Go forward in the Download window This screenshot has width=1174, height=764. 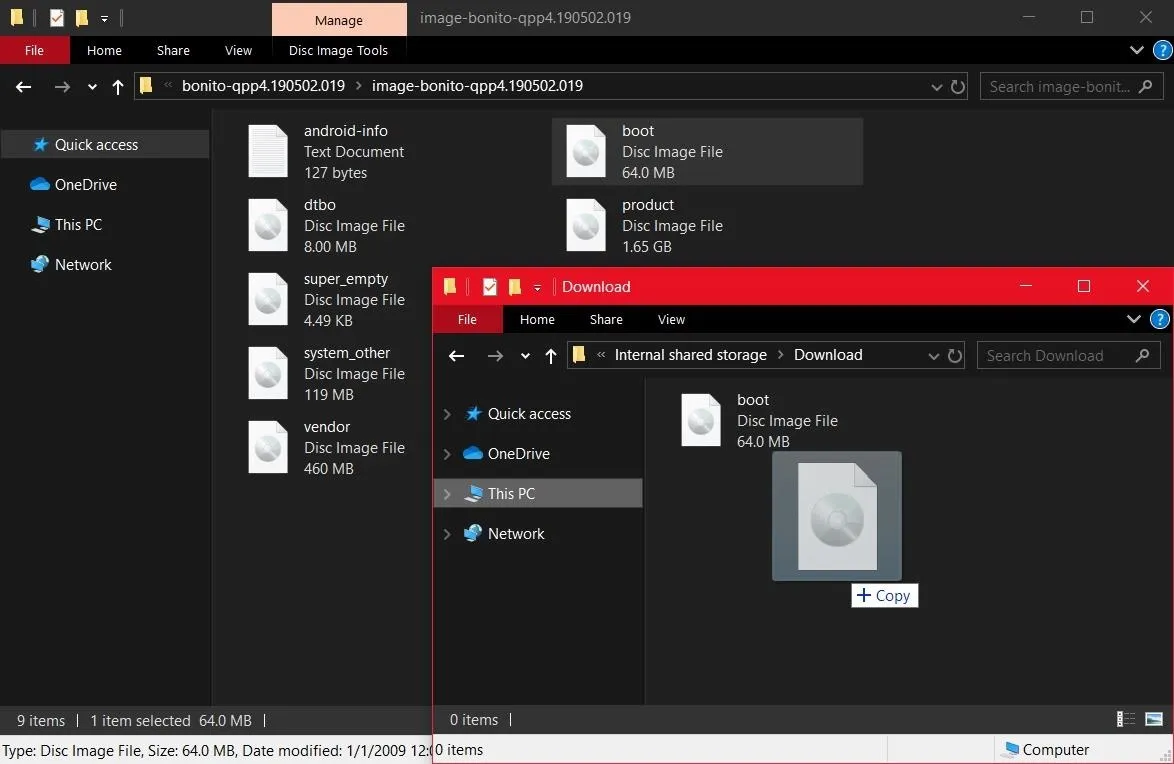click(x=495, y=355)
